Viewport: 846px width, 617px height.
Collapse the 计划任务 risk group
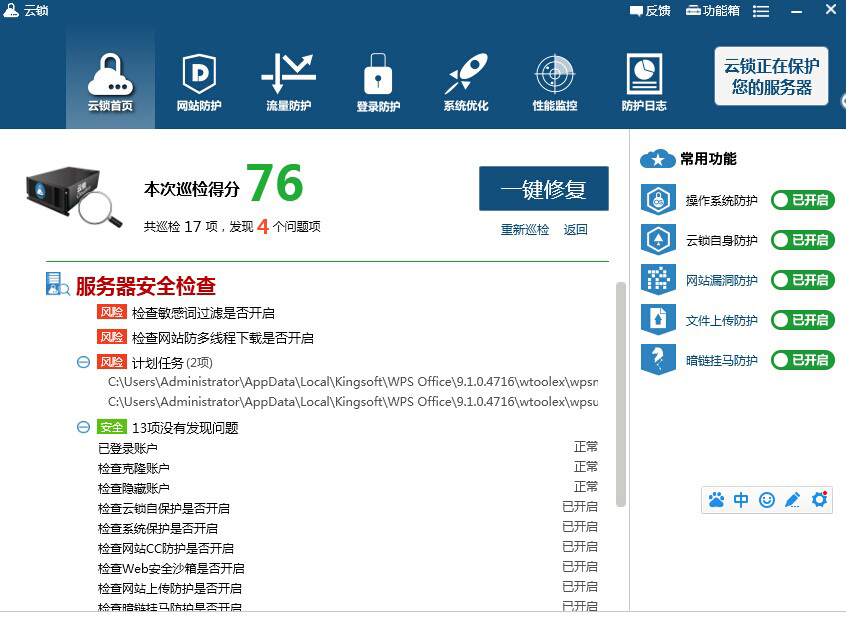(x=84, y=362)
